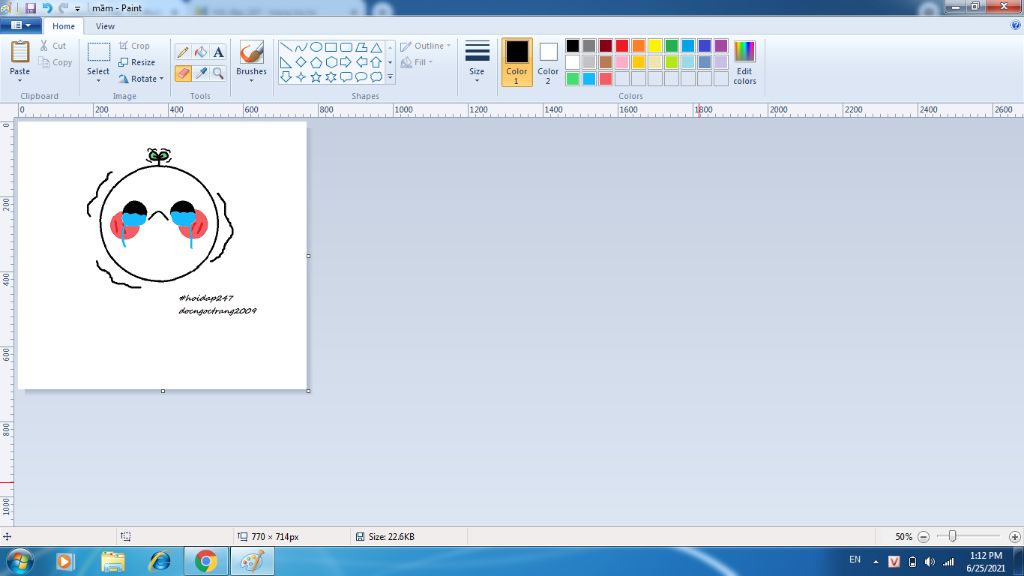Screen dimensions: 1024x576
Task: Click the Undo arrow
Action: 47,8
